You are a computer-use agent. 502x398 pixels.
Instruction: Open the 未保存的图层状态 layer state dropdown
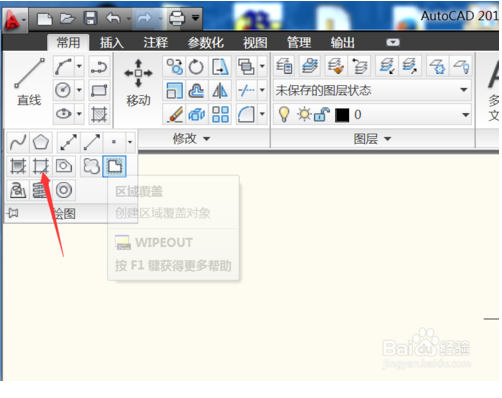(372, 90)
